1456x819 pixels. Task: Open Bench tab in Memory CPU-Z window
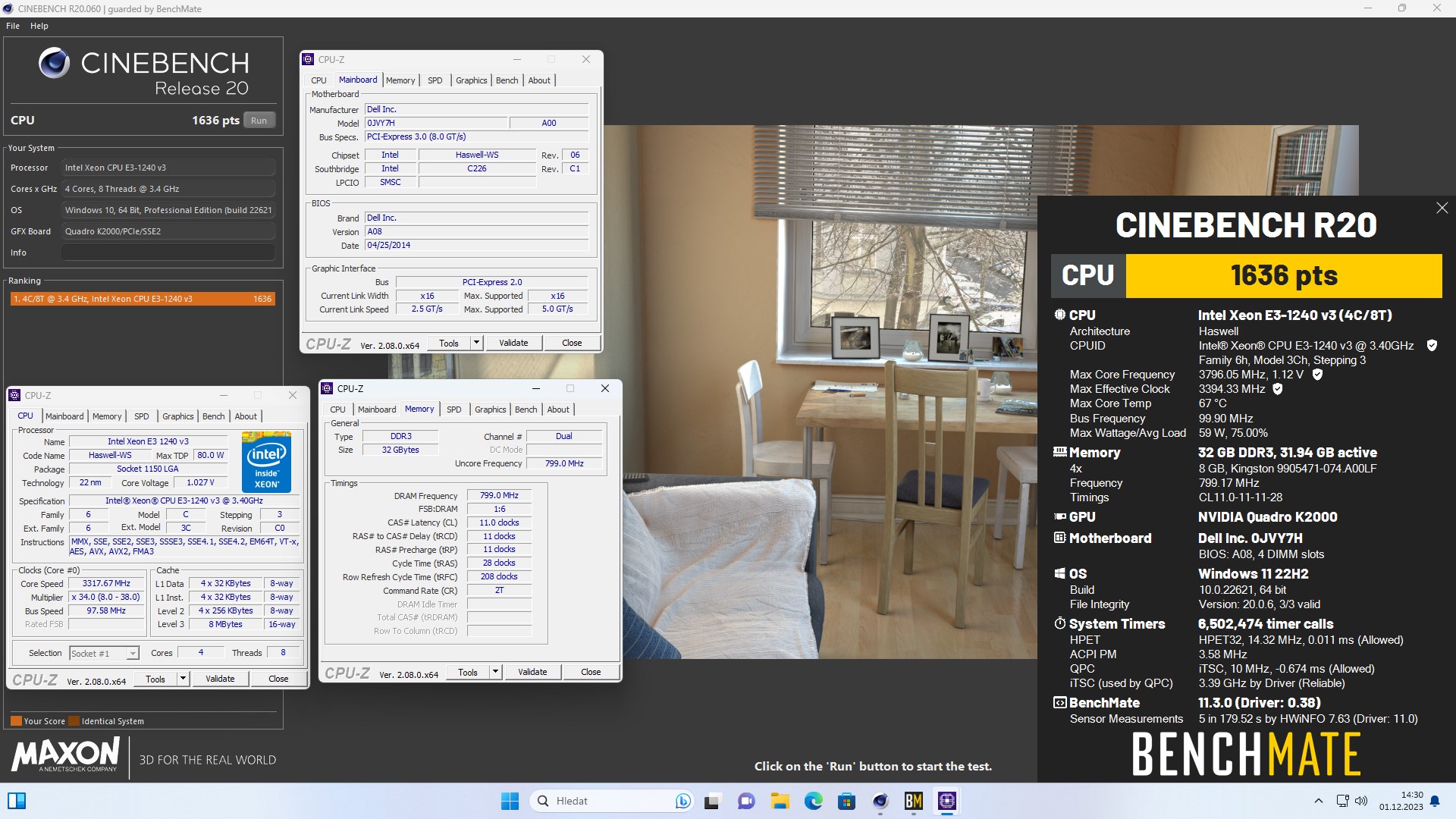click(526, 409)
